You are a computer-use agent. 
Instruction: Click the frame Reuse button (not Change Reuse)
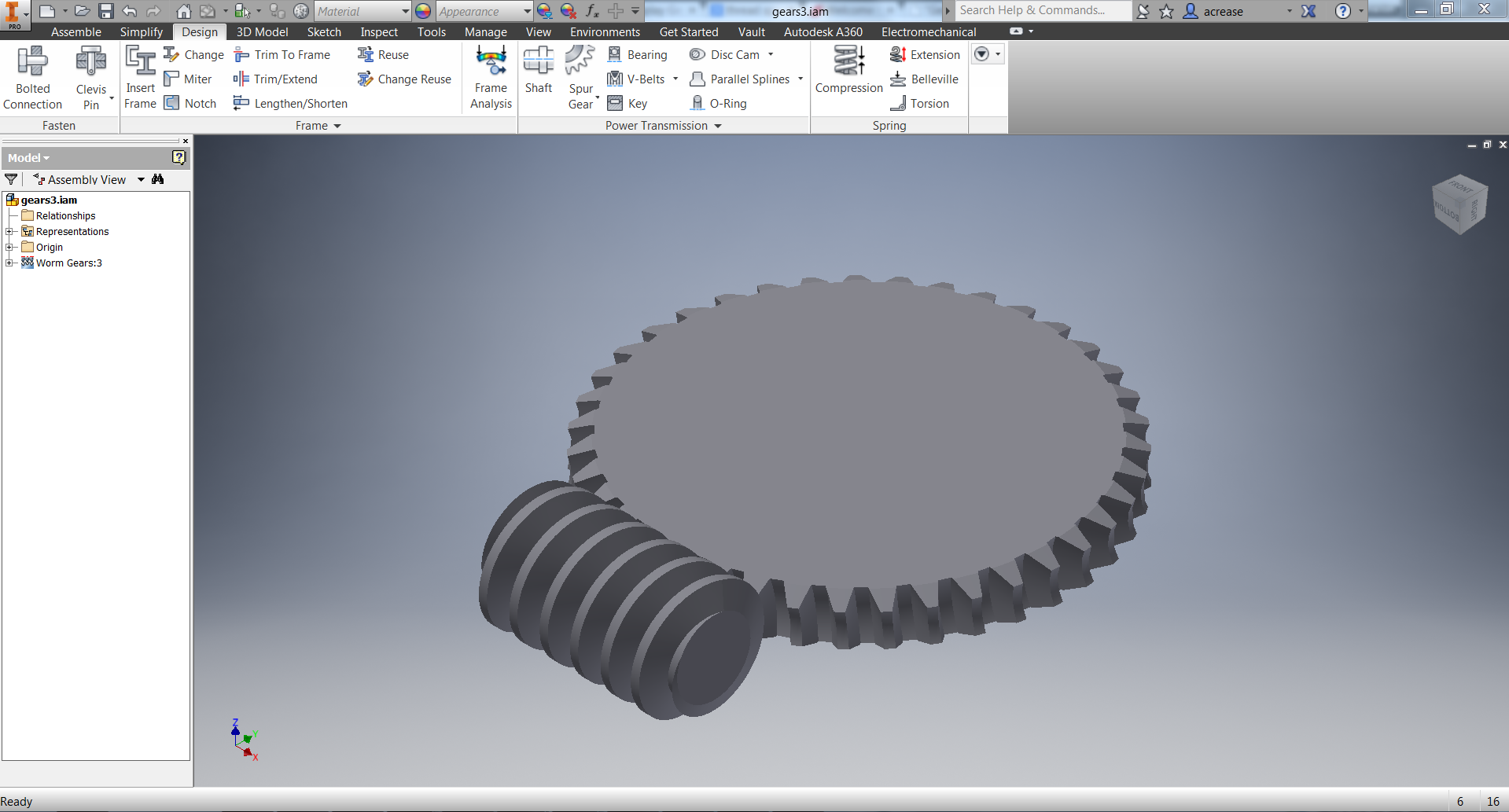(384, 55)
